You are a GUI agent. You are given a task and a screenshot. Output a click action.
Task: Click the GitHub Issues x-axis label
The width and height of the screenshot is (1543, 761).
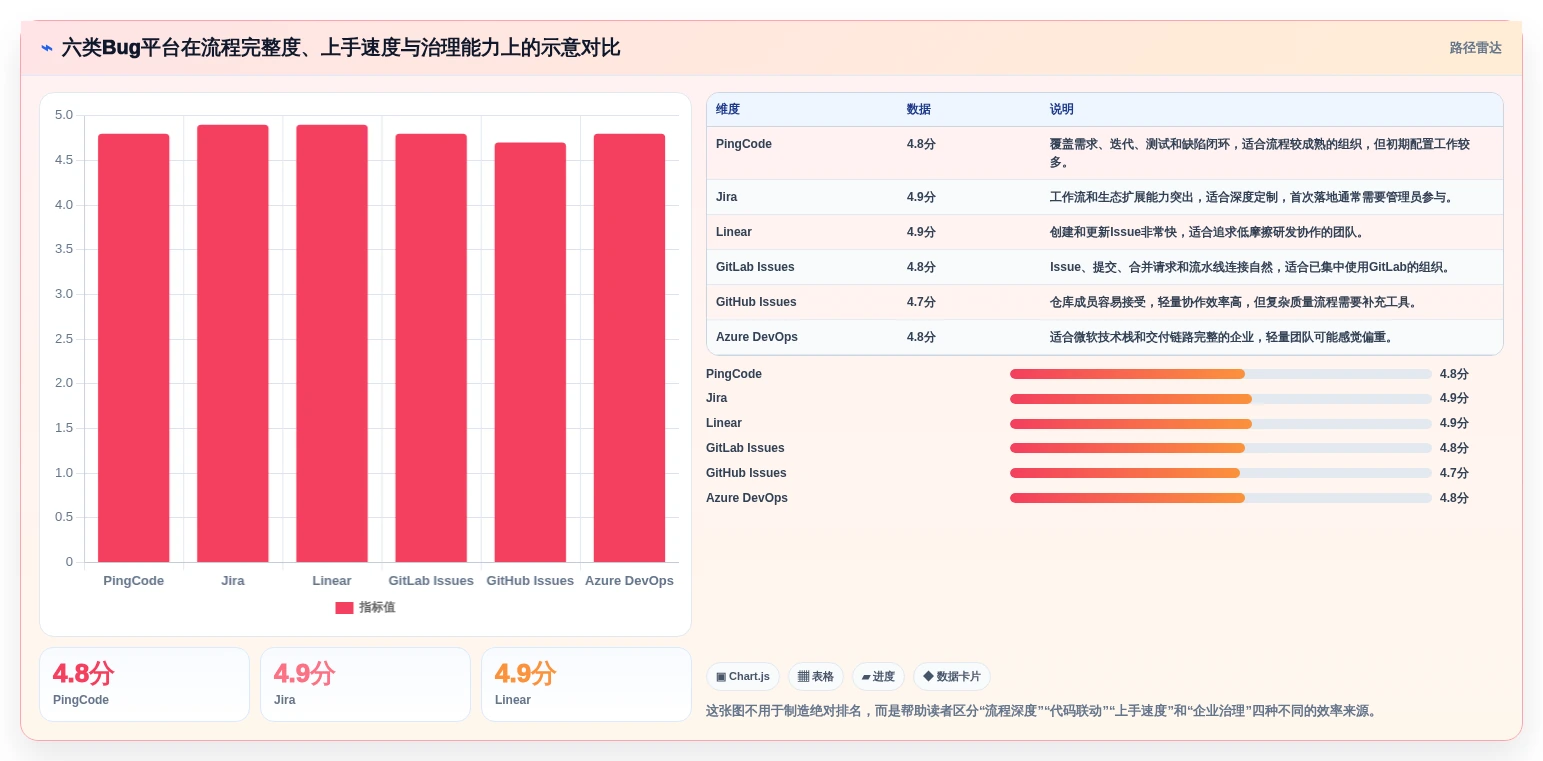[x=530, y=581]
